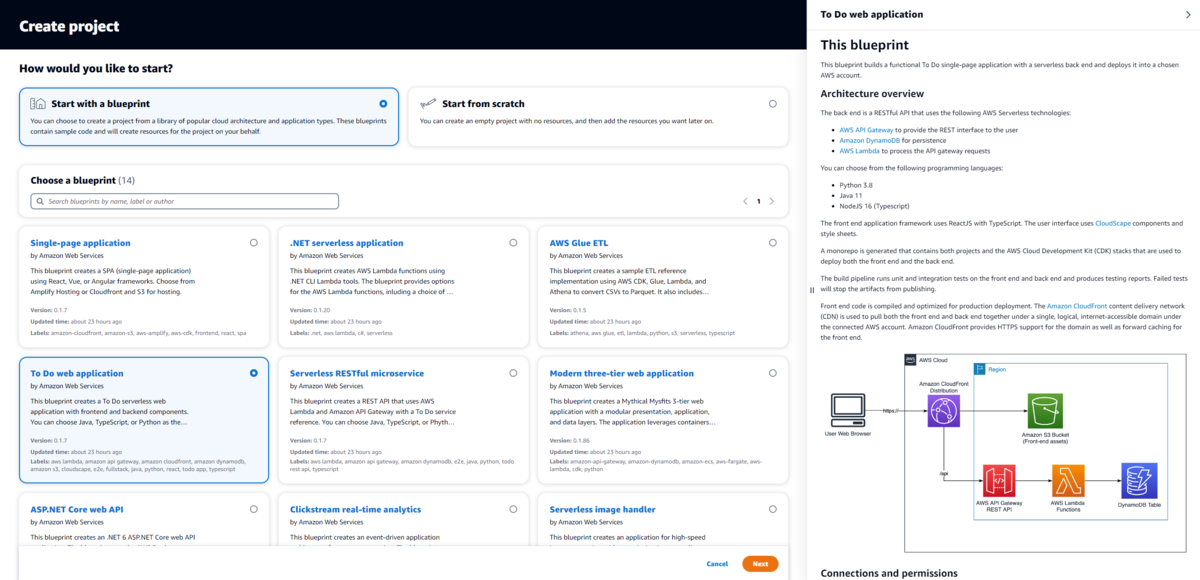
Task: Click the Connections and permissions heading
Action: coord(889,573)
